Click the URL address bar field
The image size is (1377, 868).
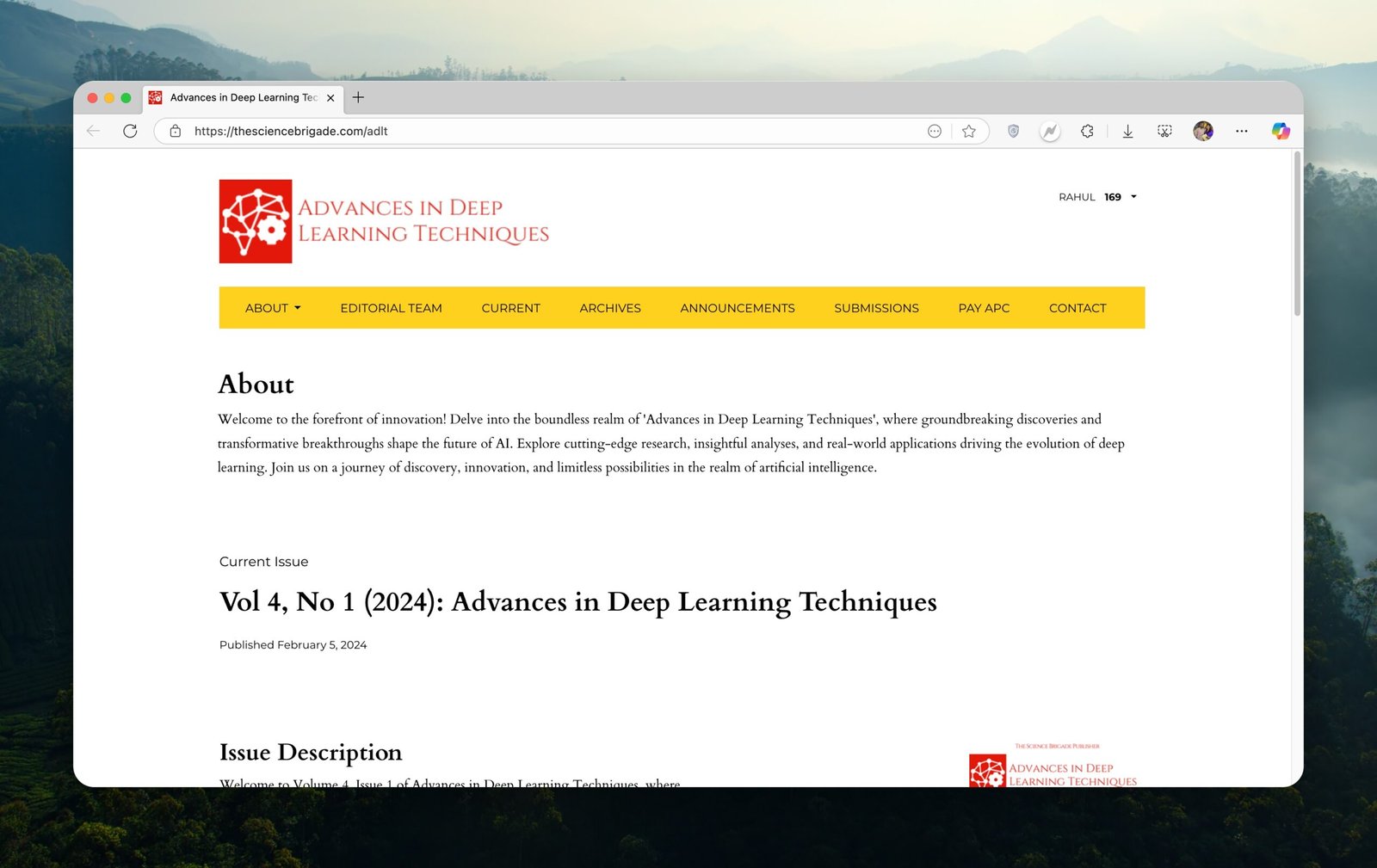pyautogui.click(x=551, y=131)
